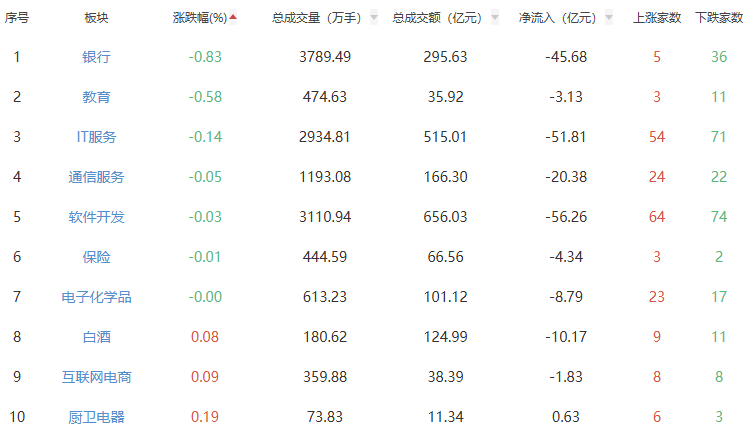Viewport: 753px width, 435px height.
Task: Sort by 下跌家数 column header
Action: pyautogui.click(x=718, y=17)
